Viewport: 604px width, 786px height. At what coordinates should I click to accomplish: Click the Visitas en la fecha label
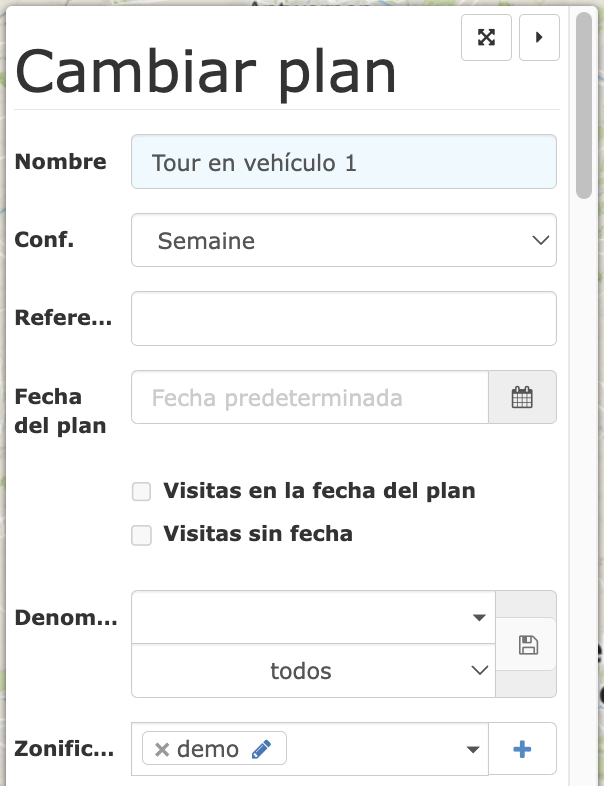click(319, 491)
